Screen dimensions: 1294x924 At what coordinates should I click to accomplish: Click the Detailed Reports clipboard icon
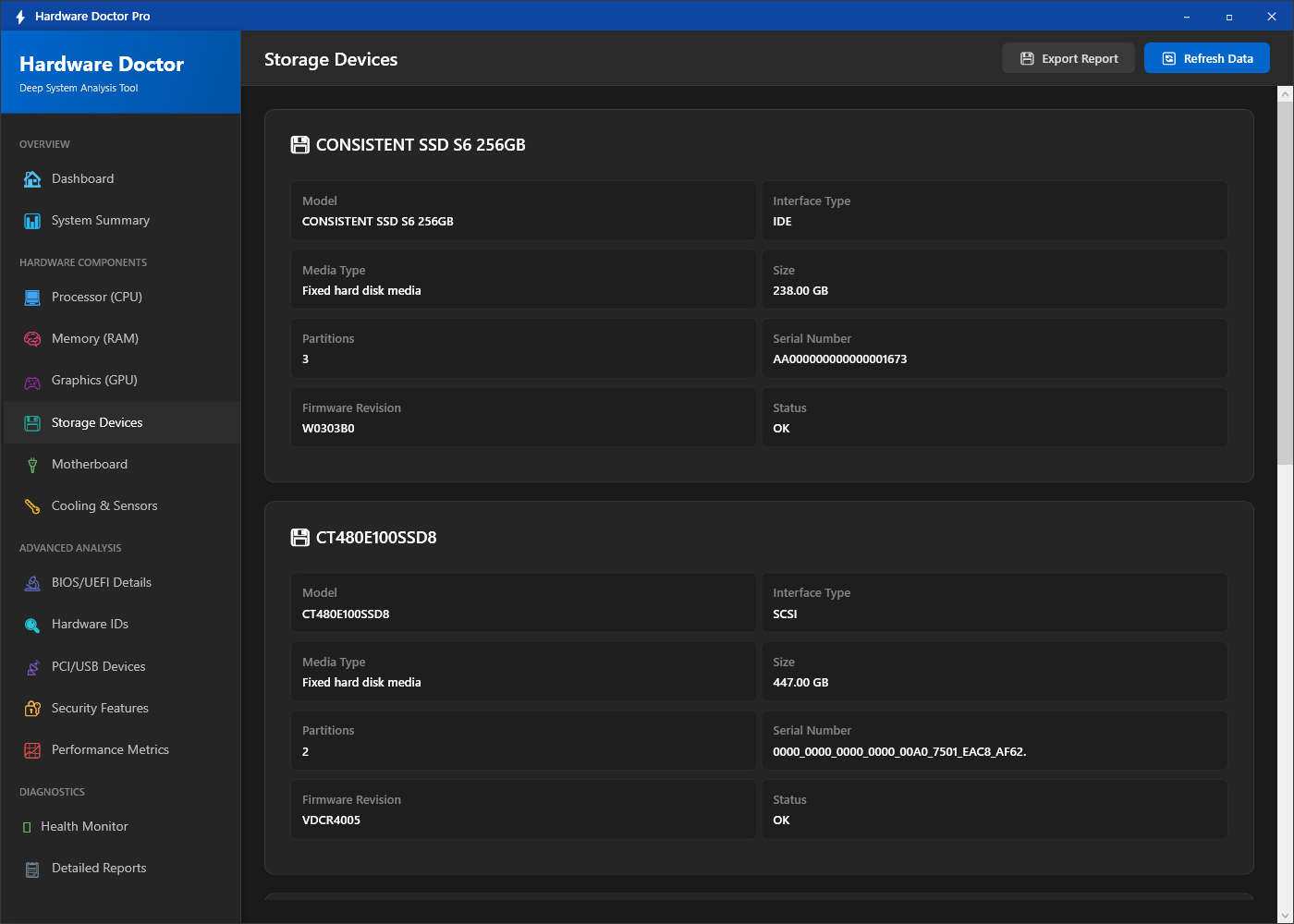[32, 869]
